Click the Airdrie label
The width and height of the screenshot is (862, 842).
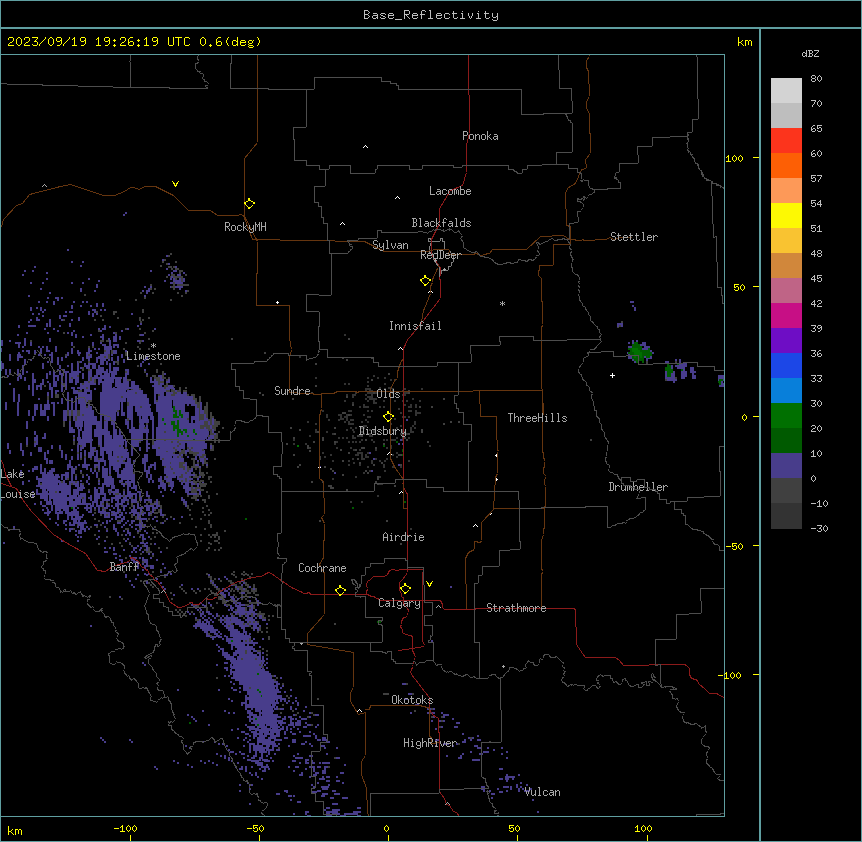point(403,537)
